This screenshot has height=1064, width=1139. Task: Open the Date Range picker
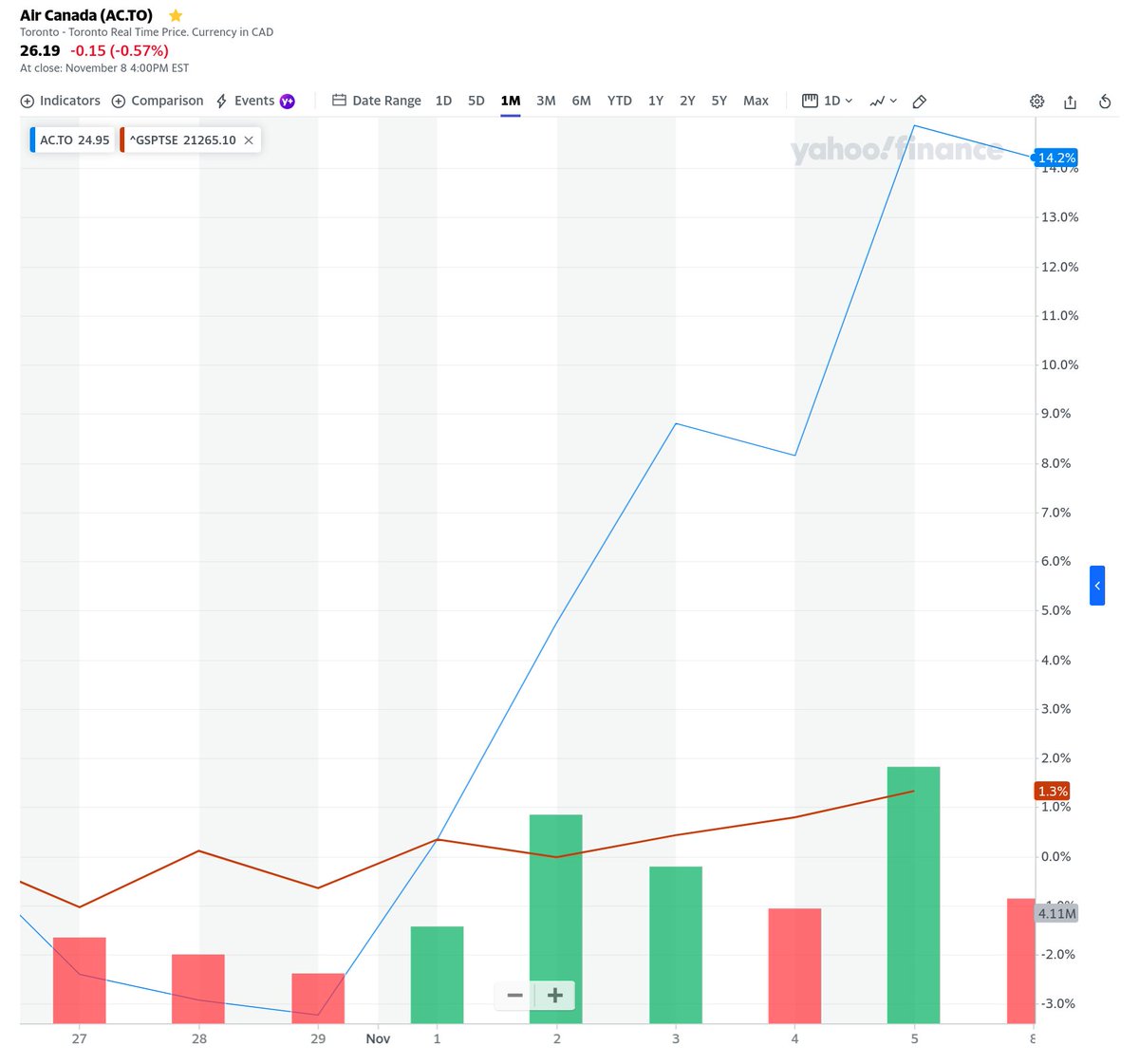[377, 101]
